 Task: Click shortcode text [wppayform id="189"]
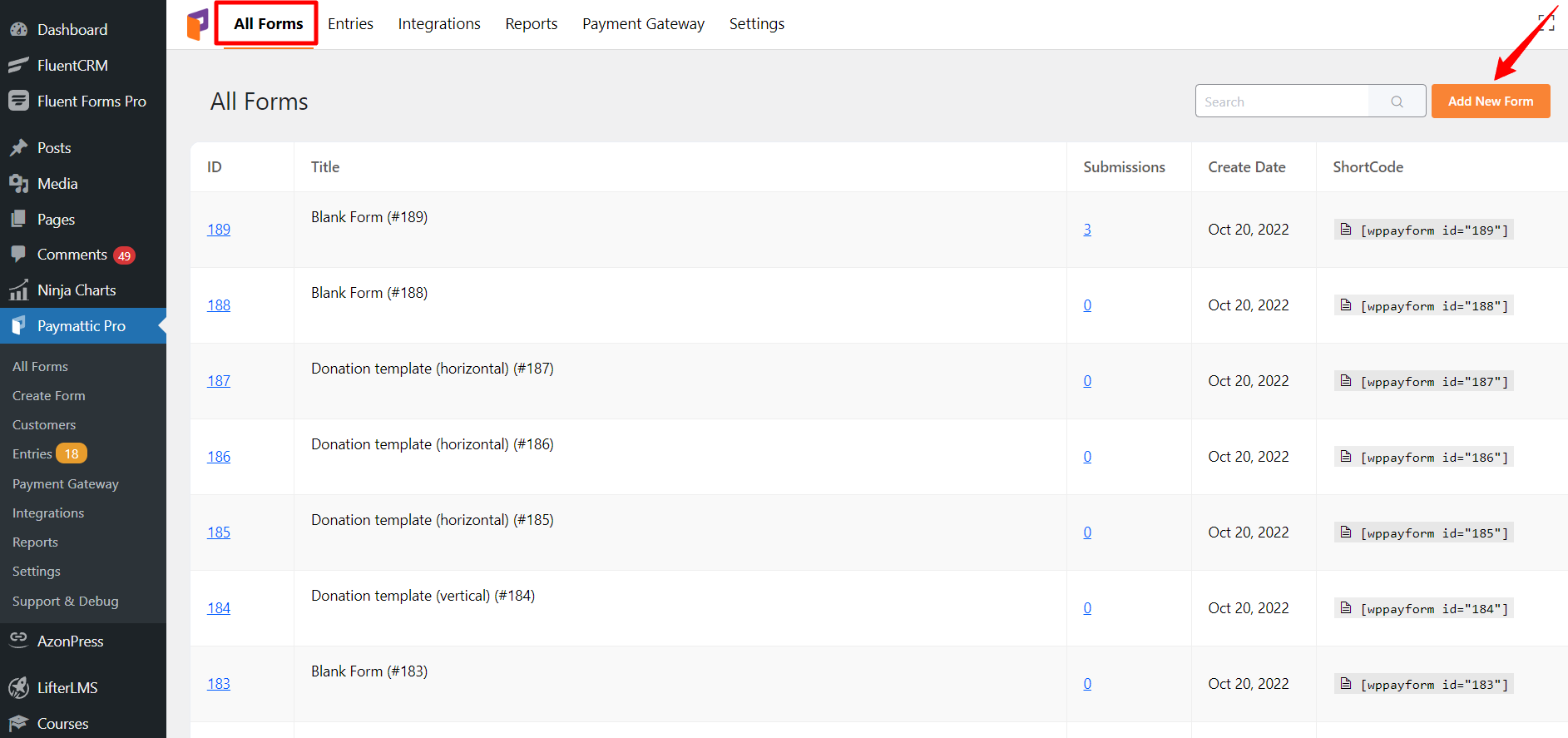point(1434,230)
